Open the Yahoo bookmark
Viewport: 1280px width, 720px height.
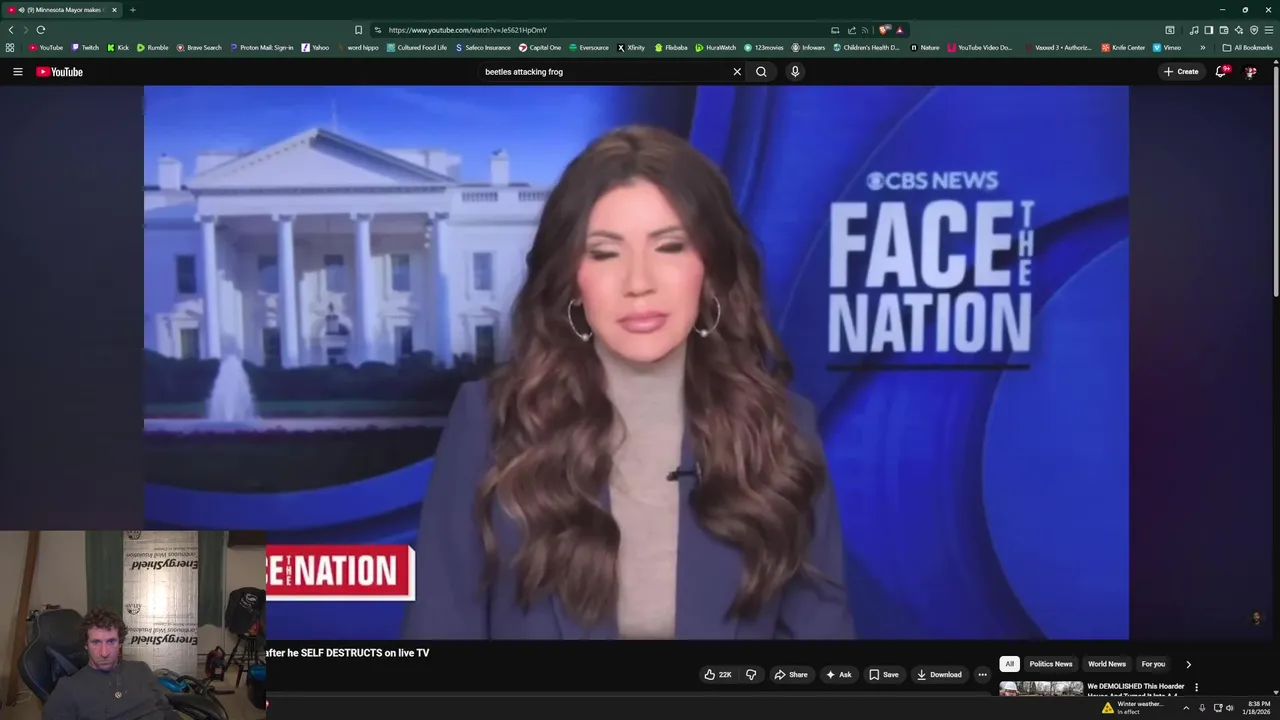pyautogui.click(x=315, y=47)
